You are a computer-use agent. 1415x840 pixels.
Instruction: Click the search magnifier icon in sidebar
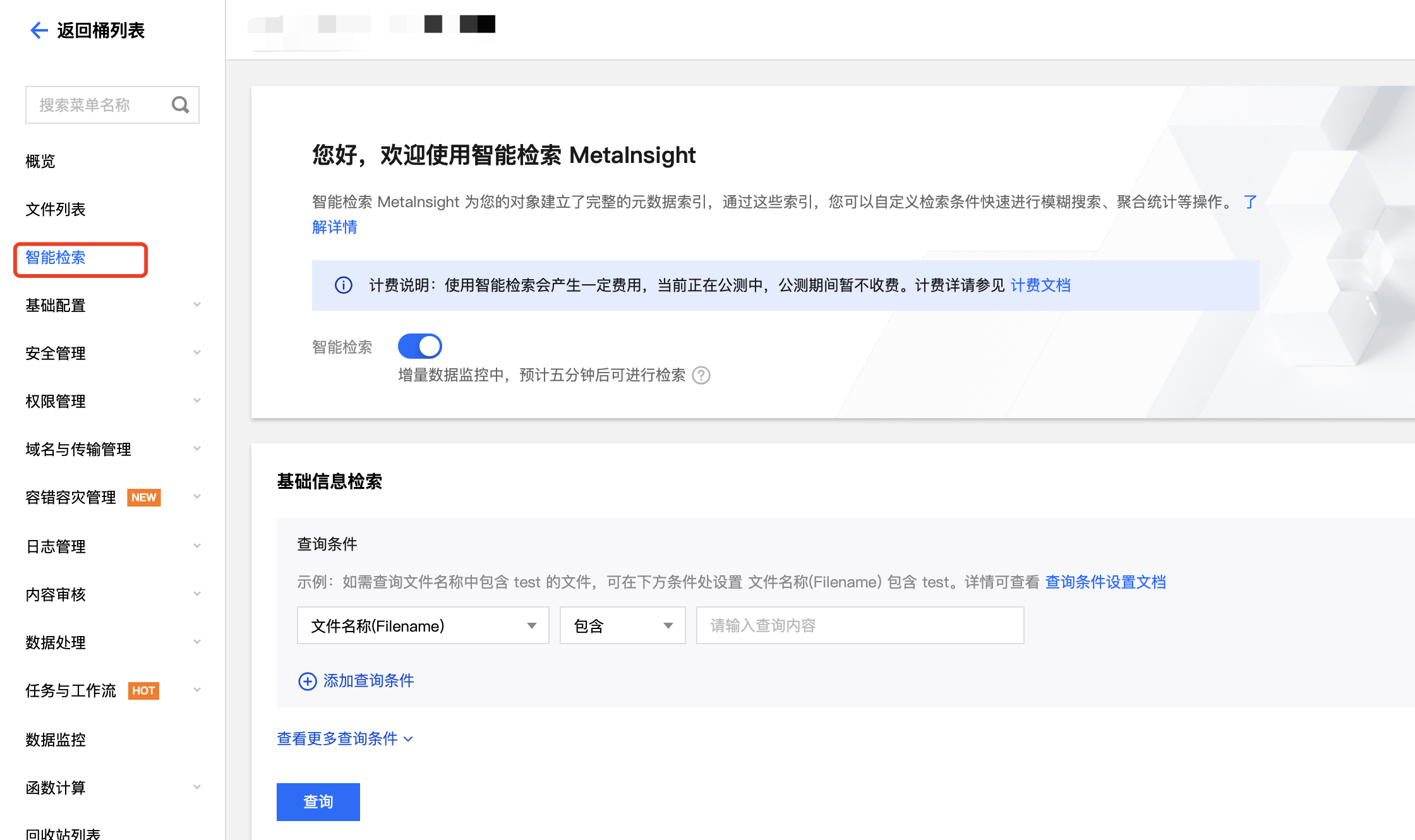point(181,105)
